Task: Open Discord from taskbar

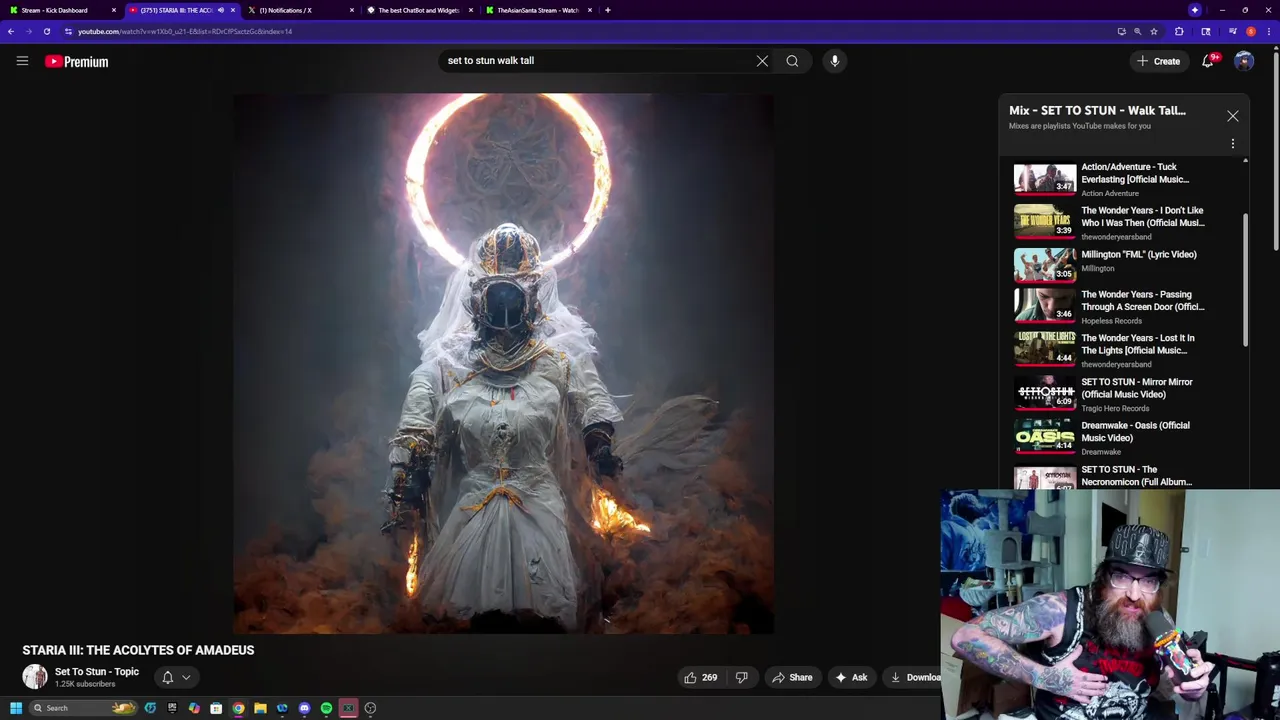Action: pyautogui.click(x=304, y=708)
